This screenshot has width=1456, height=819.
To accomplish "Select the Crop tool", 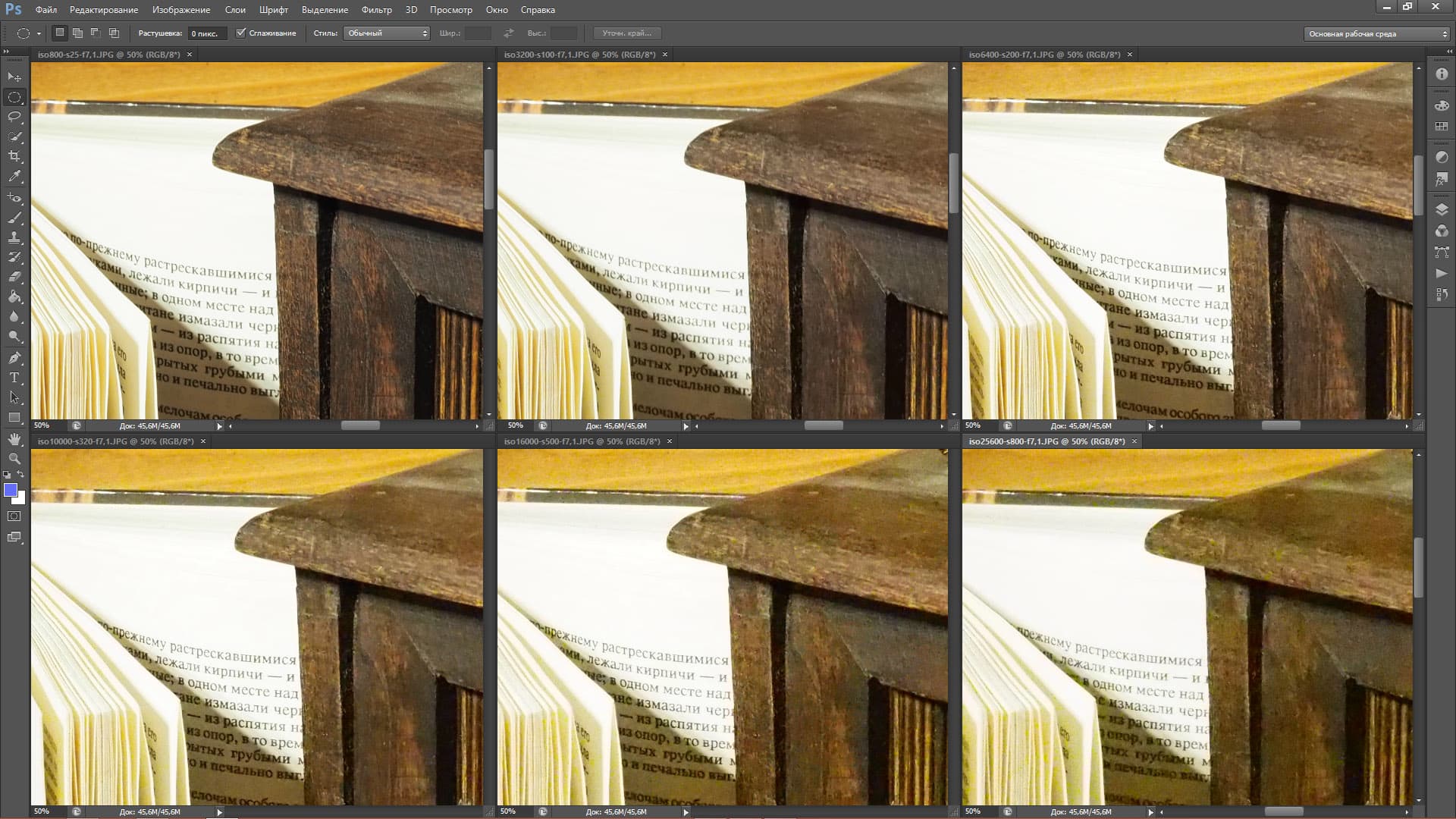I will pyautogui.click(x=14, y=156).
